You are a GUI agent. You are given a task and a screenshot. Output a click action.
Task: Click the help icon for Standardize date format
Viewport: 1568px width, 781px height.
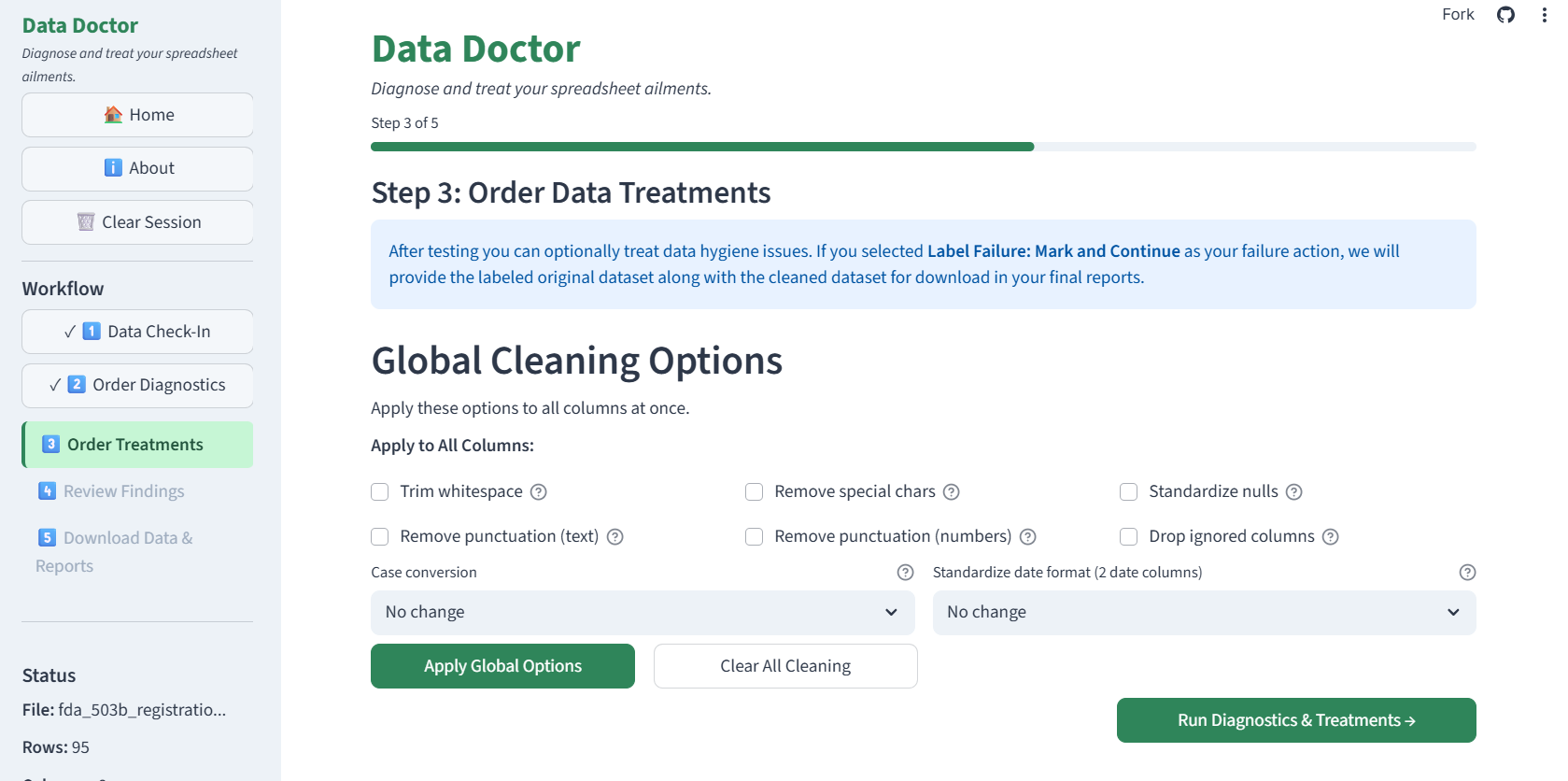[x=1467, y=572]
